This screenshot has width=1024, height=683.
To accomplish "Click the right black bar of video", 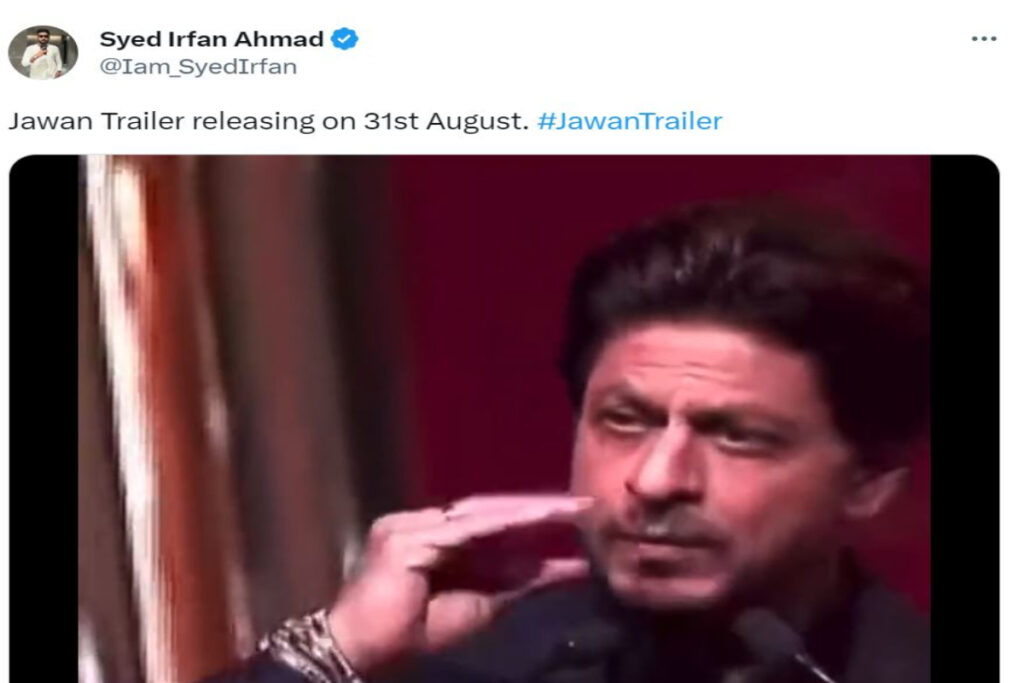I will point(965,419).
